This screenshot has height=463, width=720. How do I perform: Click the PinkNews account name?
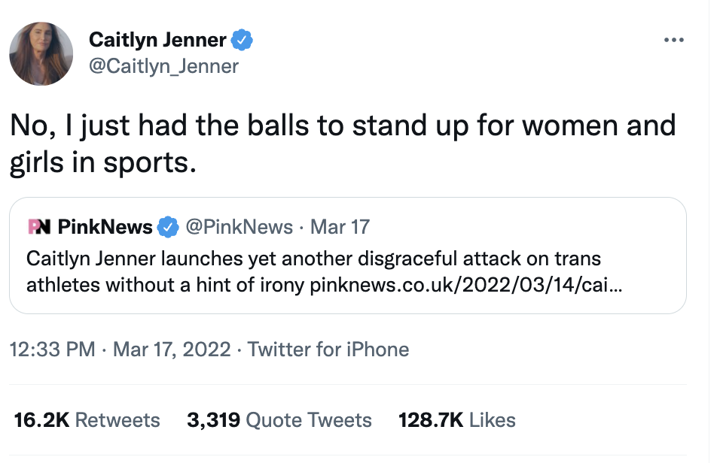(105, 227)
